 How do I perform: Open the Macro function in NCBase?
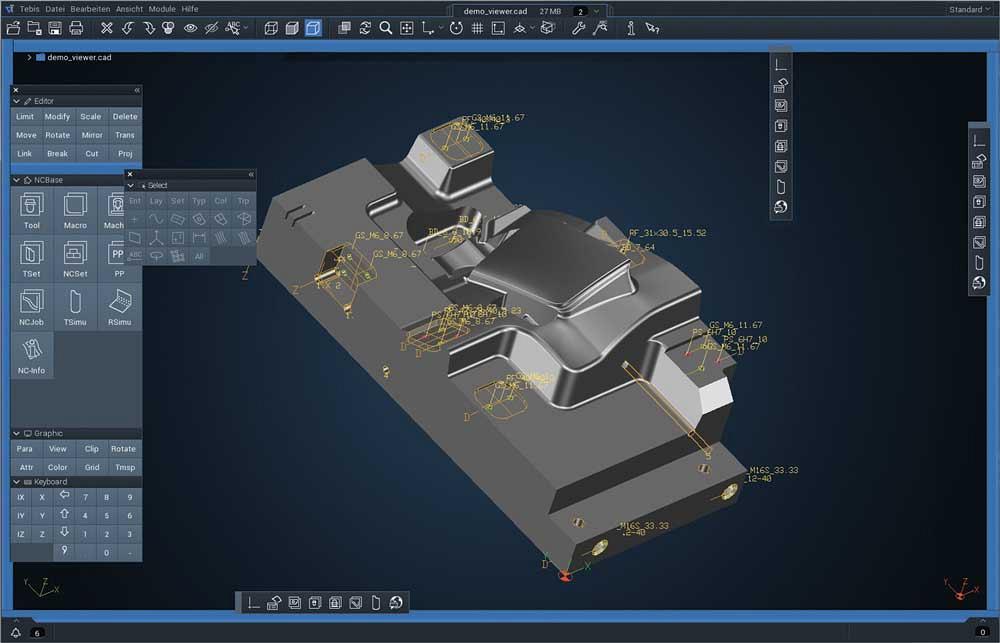coord(75,207)
